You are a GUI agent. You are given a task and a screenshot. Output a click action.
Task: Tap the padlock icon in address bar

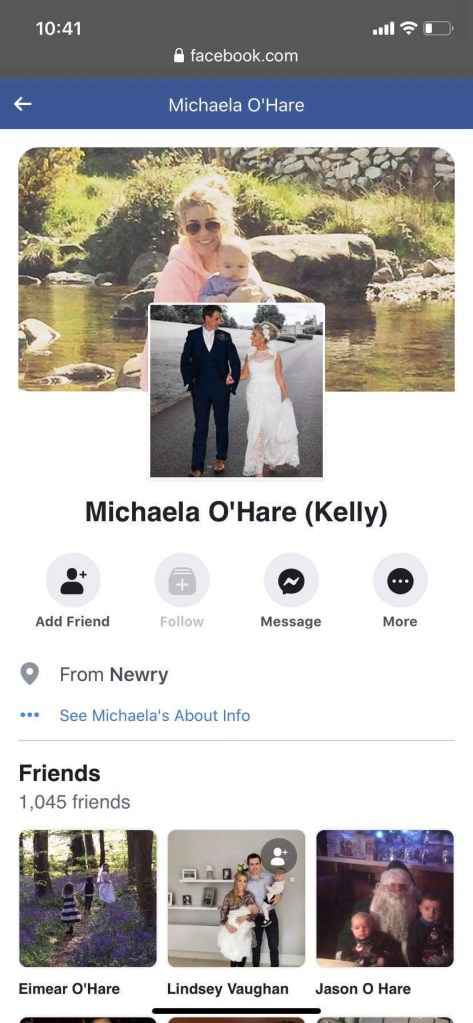click(179, 56)
